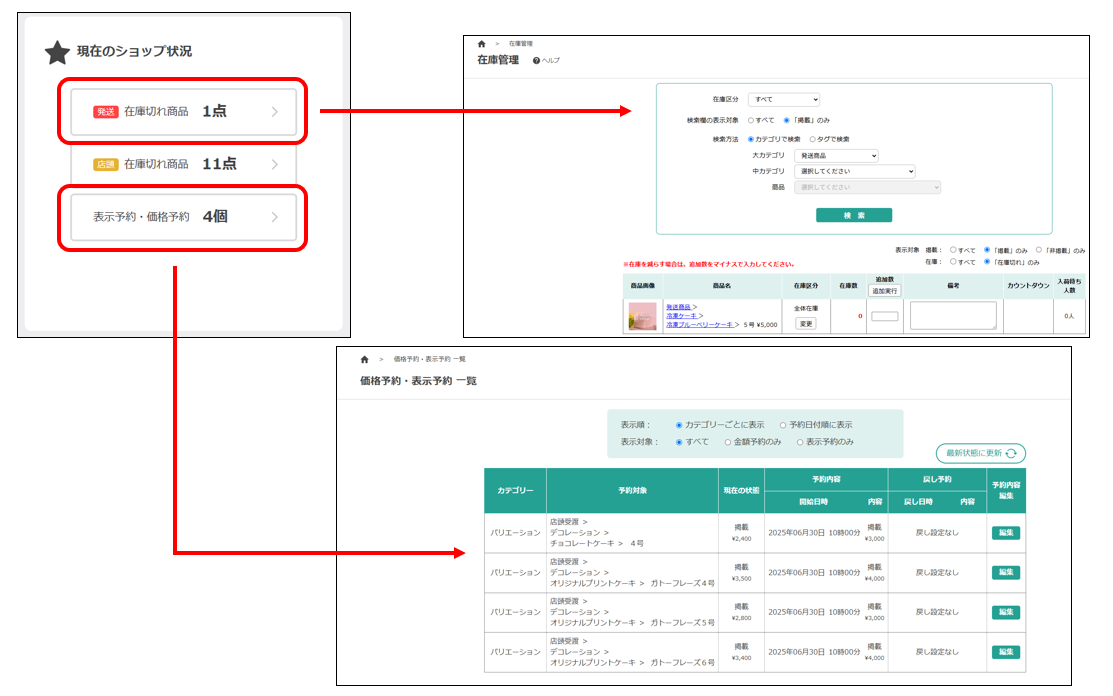The image size is (1113, 696).
Task: Click the red 発送 badge icon
Action: click(105, 112)
